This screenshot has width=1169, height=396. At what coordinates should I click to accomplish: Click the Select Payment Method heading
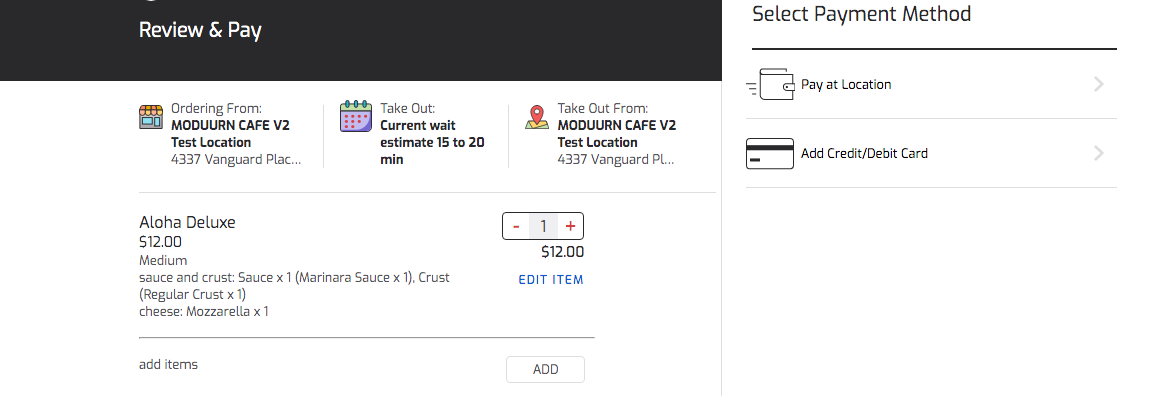pos(861,13)
